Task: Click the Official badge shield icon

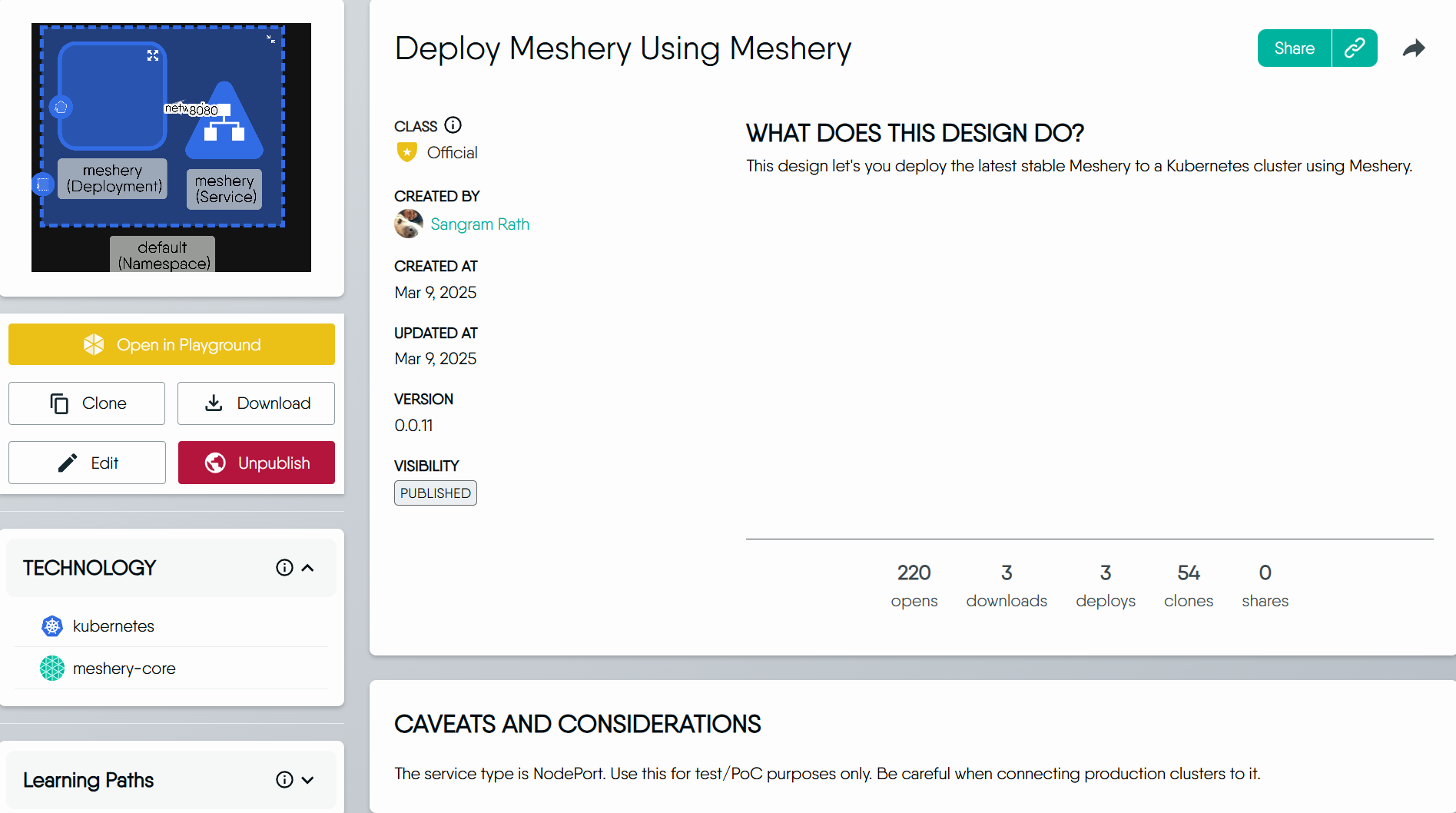Action: pyautogui.click(x=406, y=152)
